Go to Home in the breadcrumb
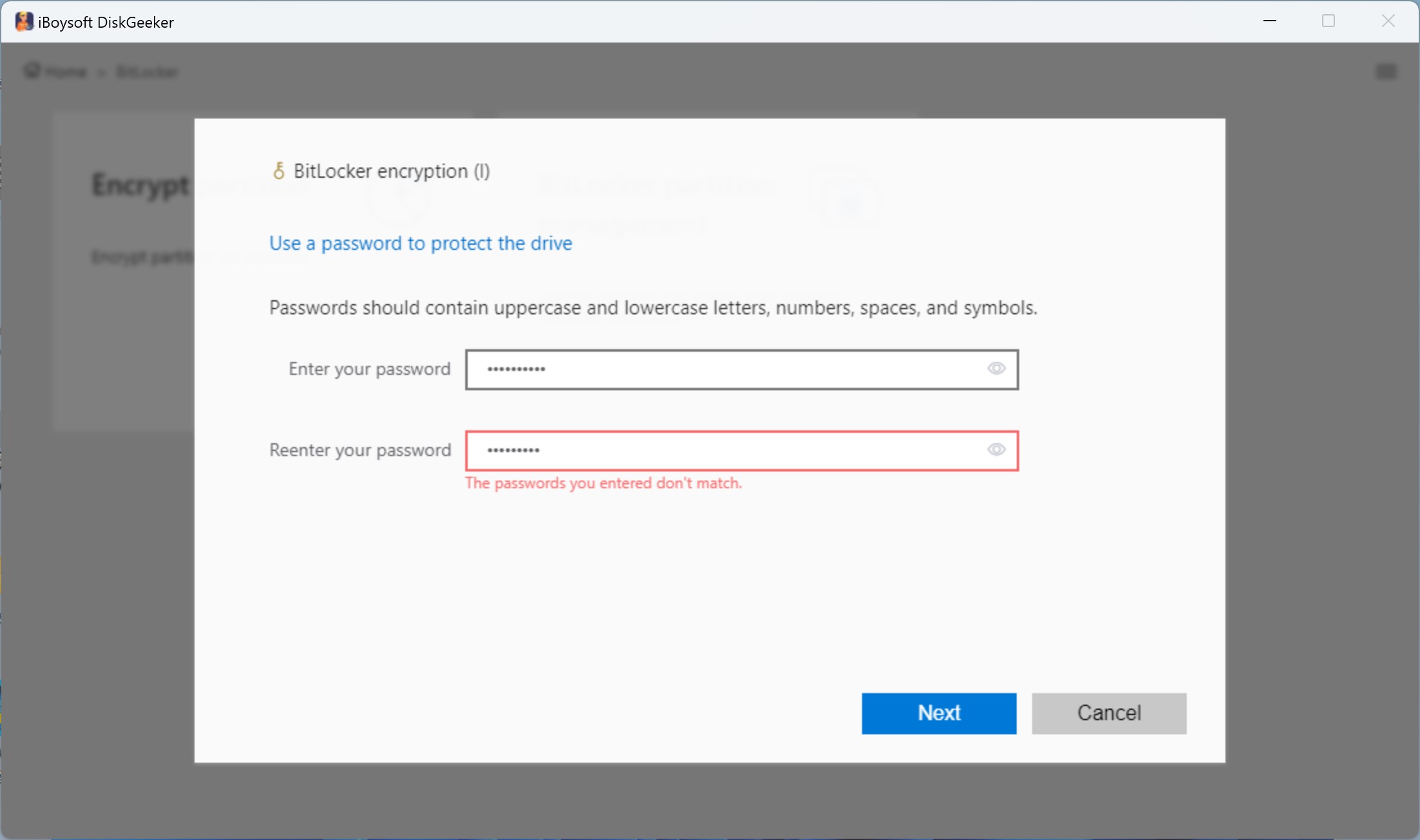 (65, 72)
